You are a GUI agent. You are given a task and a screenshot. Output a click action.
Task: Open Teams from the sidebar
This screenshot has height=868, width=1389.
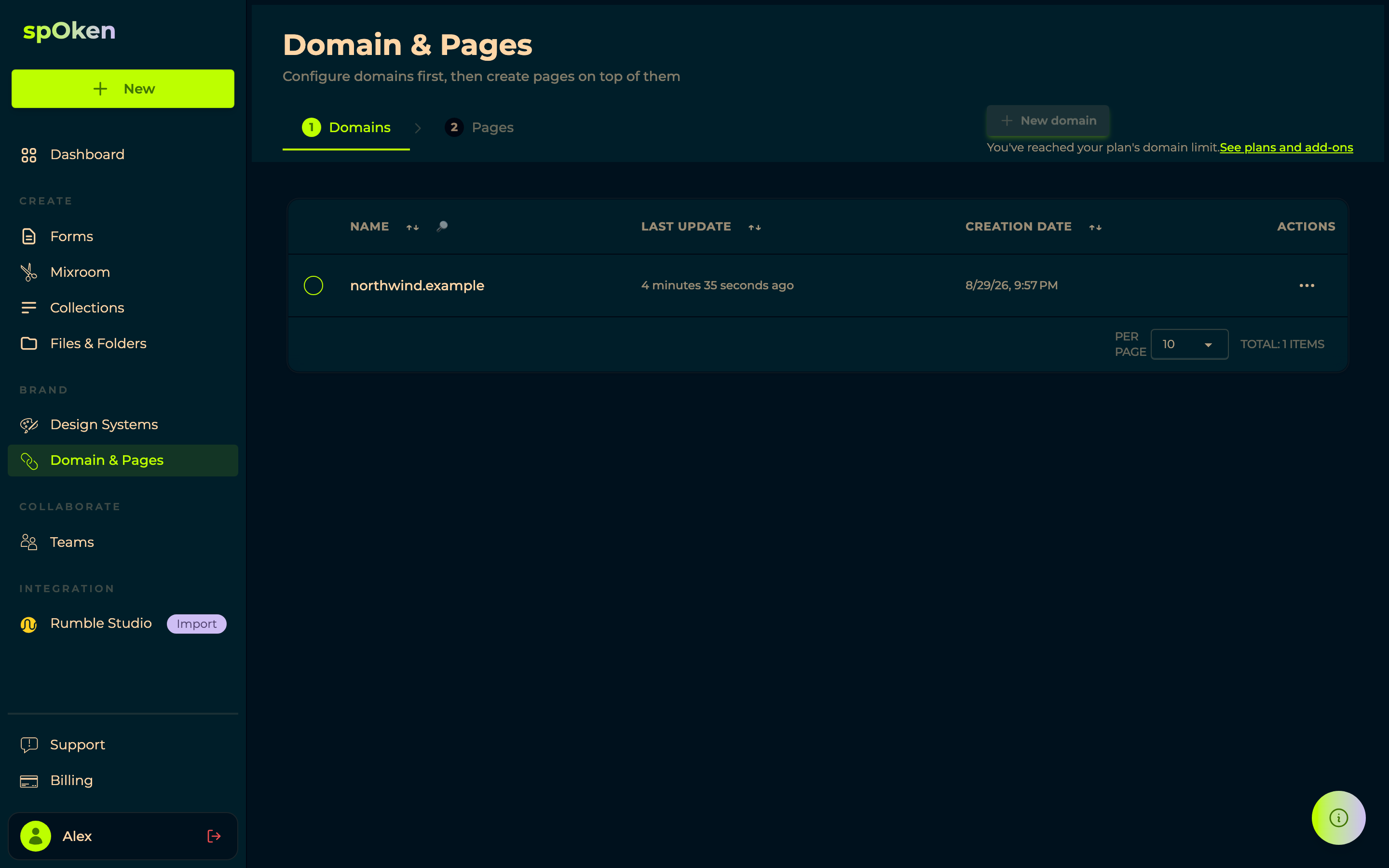pyautogui.click(x=123, y=542)
